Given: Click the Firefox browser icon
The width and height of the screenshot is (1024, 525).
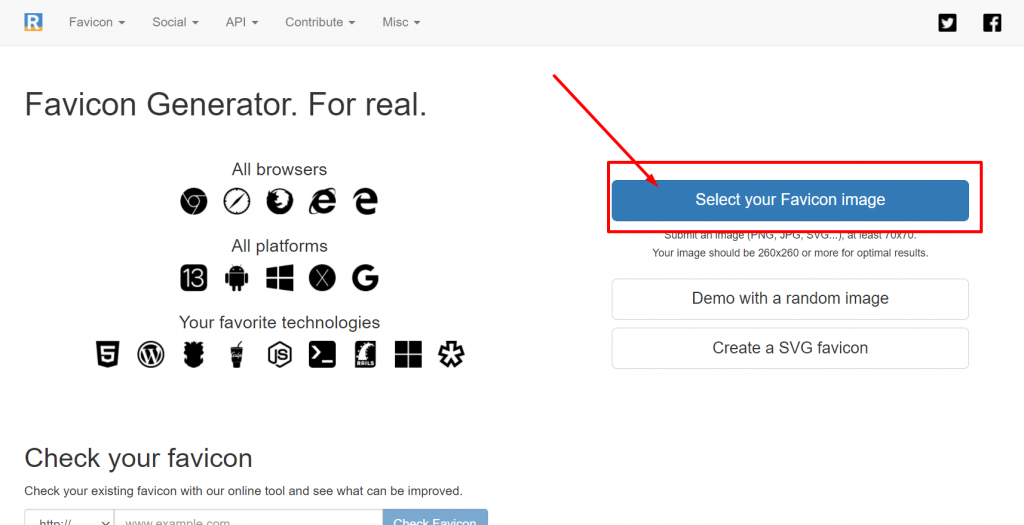Looking at the screenshot, I should tap(280, 201).
